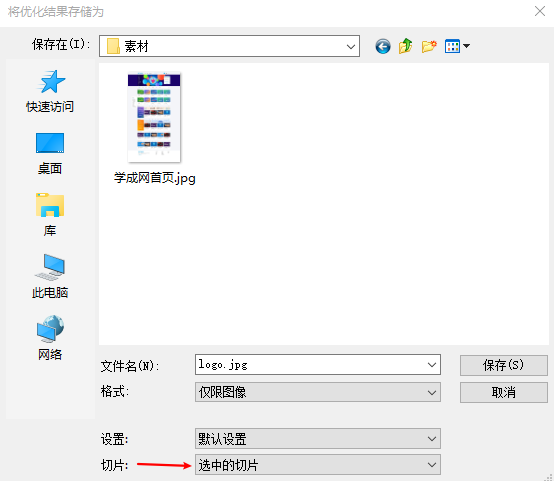Click the 取消 cancel button
The width and height of the screenshot is (554, 481).
pos(503,392)
